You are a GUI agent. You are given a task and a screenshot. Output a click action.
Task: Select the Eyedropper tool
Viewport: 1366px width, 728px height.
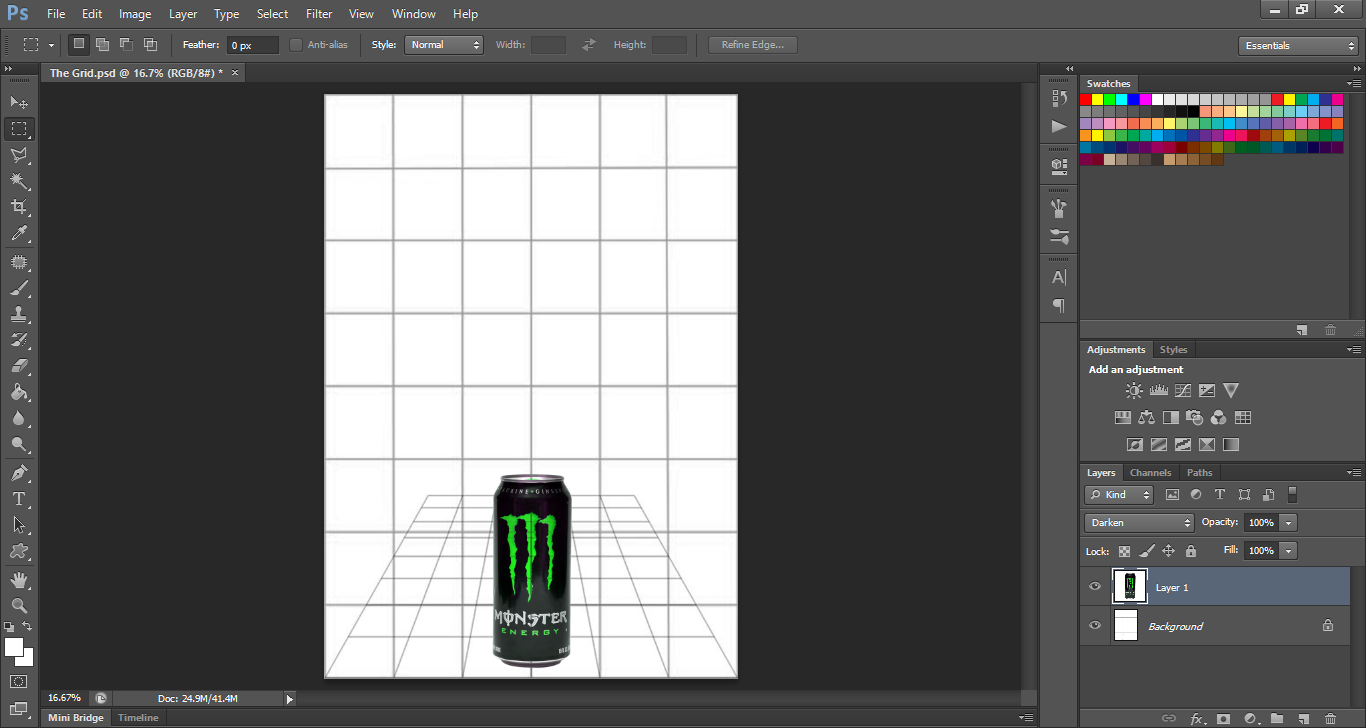click(x=19, y=234)
